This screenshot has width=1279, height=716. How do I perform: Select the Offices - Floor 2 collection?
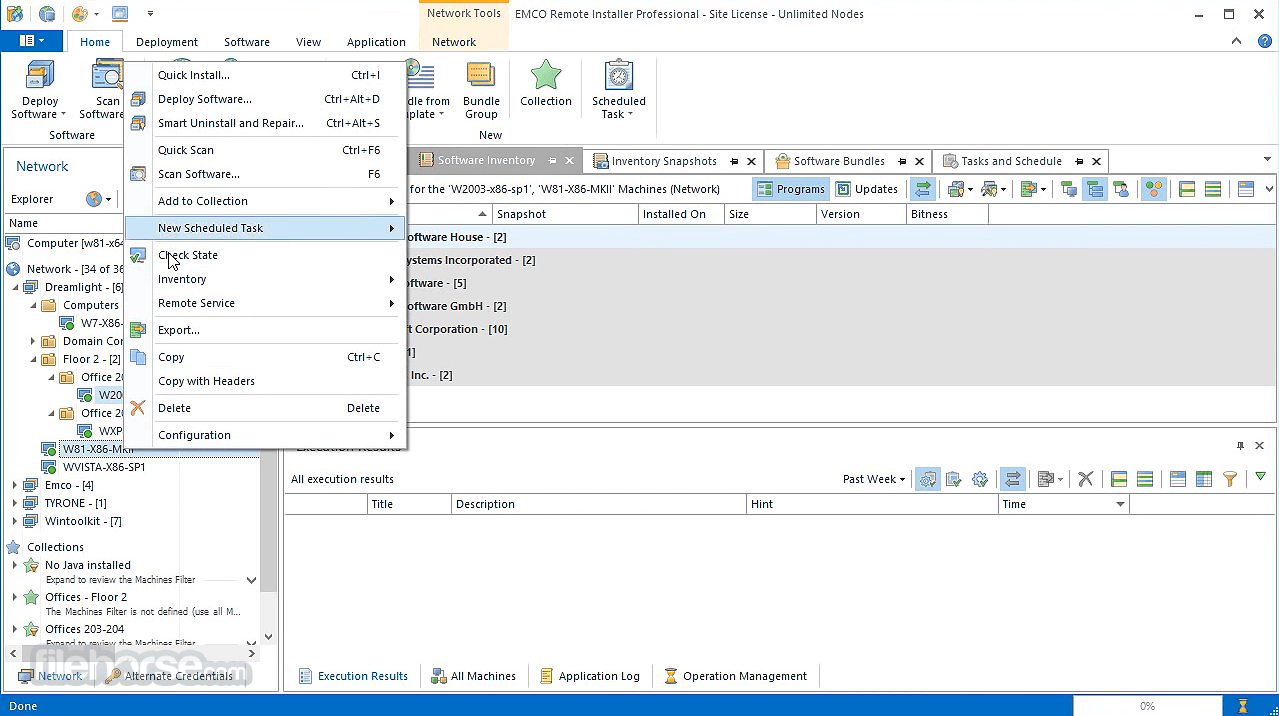[x=86, y=597]
